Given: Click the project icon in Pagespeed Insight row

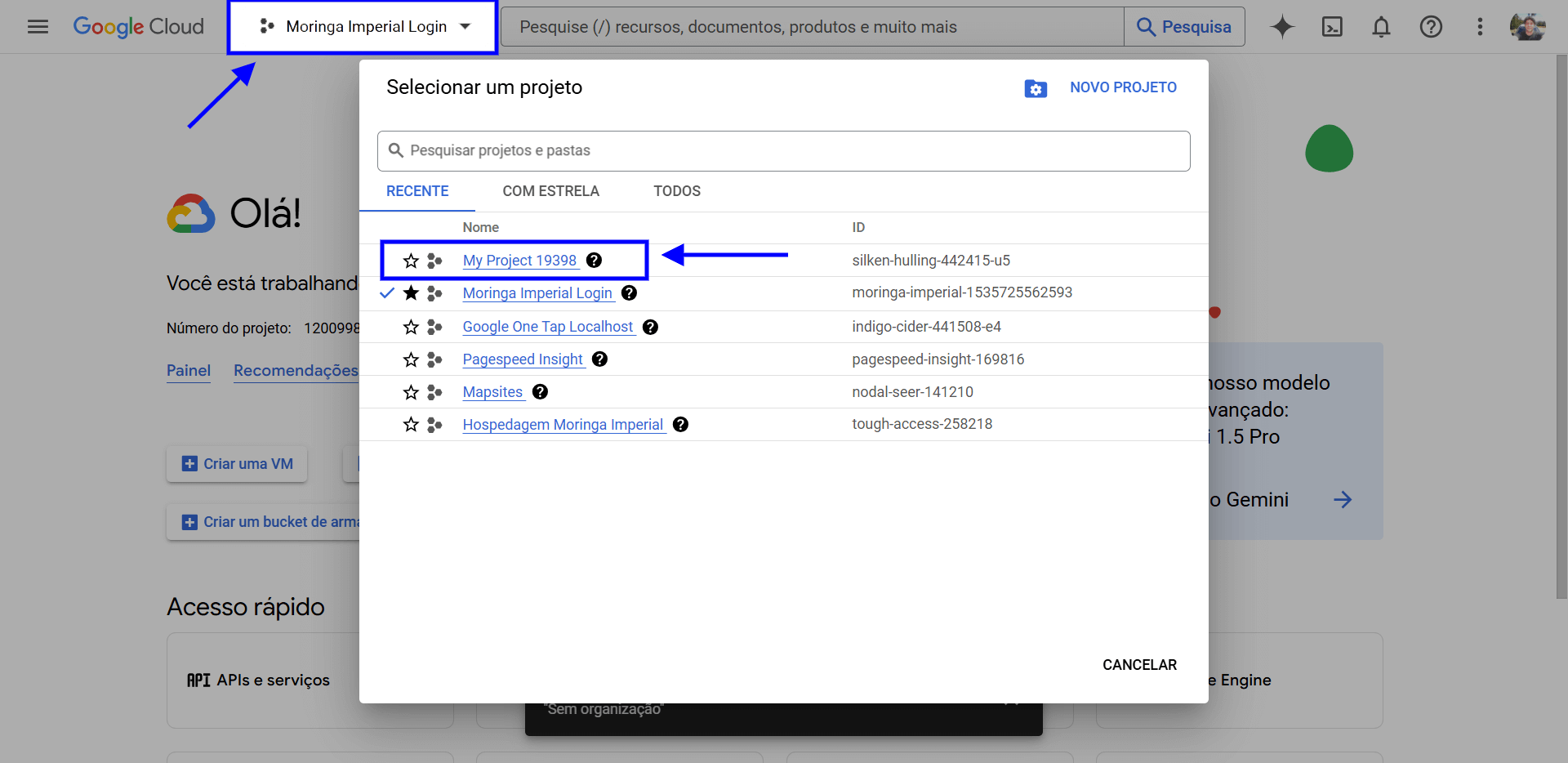Looking at the screenshot, I should click(x=434, y=359).
